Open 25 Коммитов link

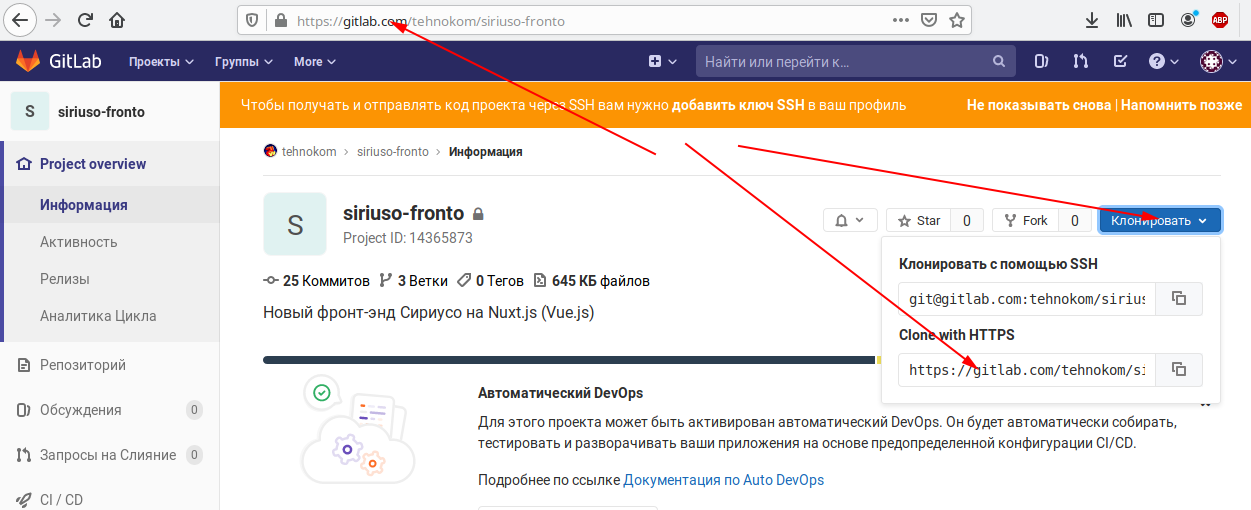pos(316,281)
